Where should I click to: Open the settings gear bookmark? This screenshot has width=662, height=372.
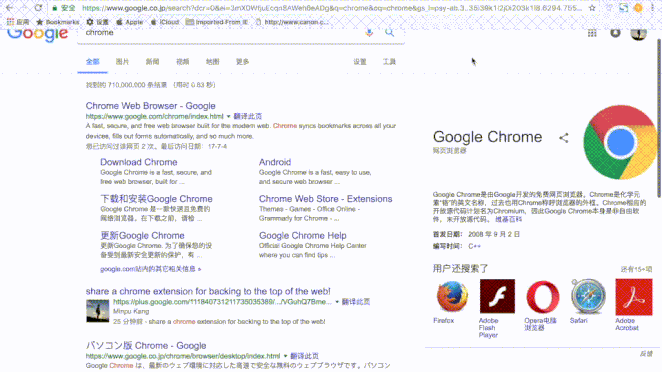tap(98, 22)
